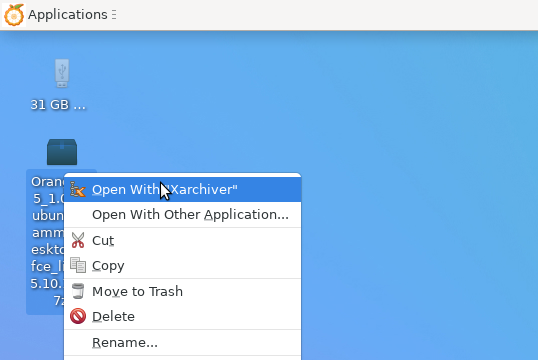Select the 31 GB USB drive icon
This screenshot has height=360, width=538.
[62, 73]
